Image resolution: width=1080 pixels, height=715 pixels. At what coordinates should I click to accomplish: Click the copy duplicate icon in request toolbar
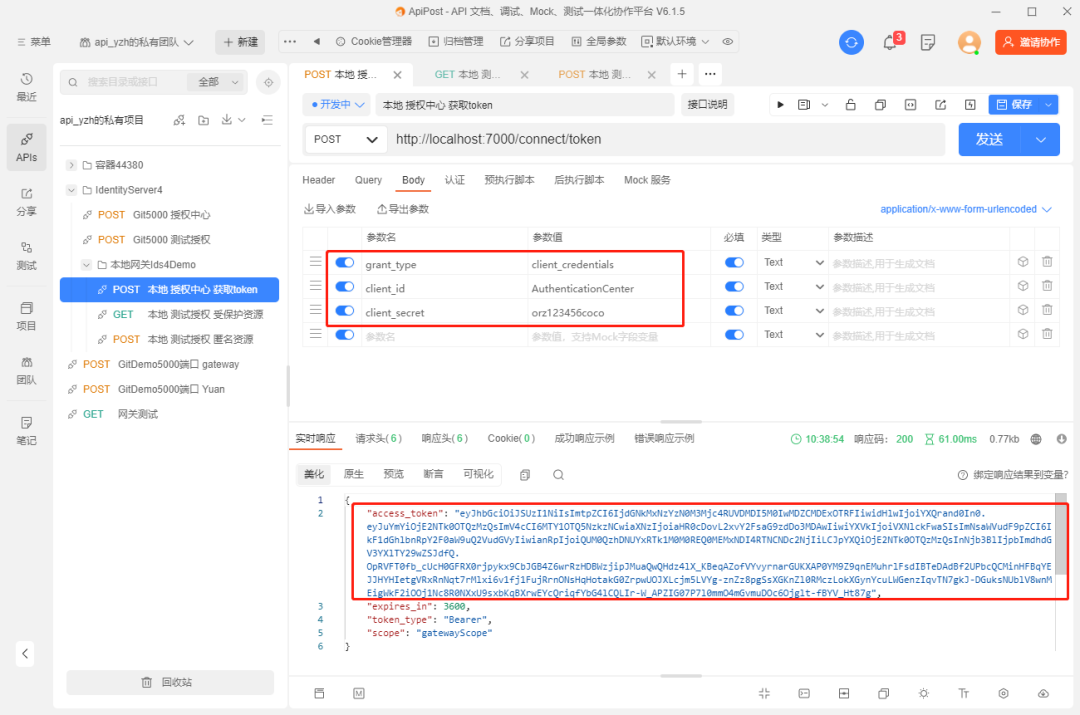tap(880, 105)
